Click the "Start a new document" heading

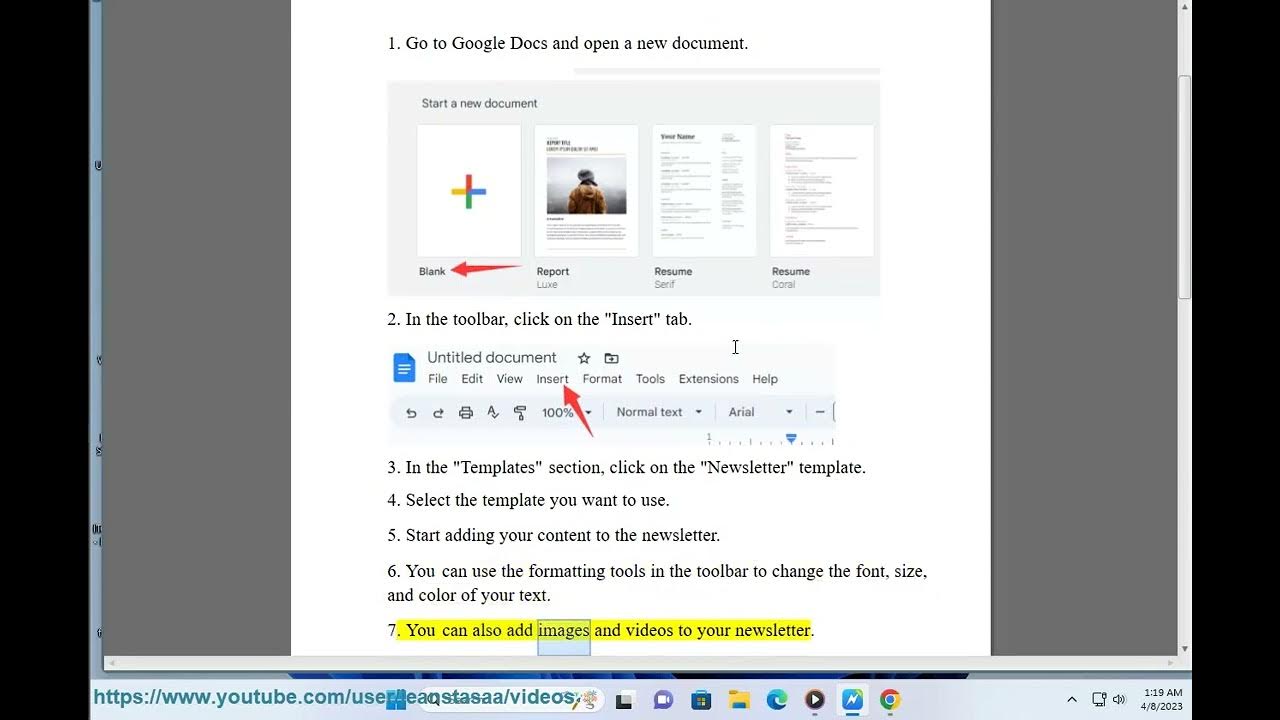(x=479, y=103)
